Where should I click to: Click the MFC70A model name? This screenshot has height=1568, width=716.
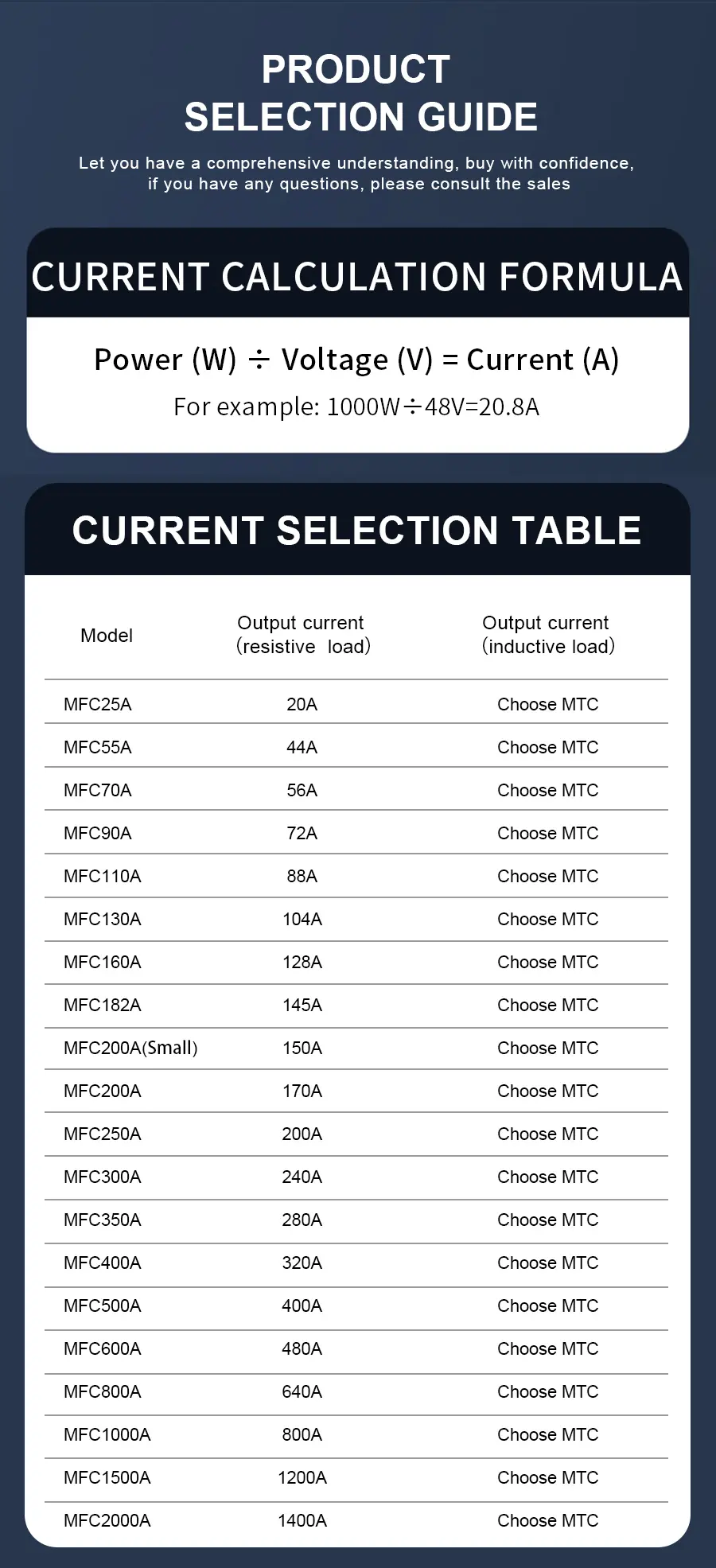98,790
